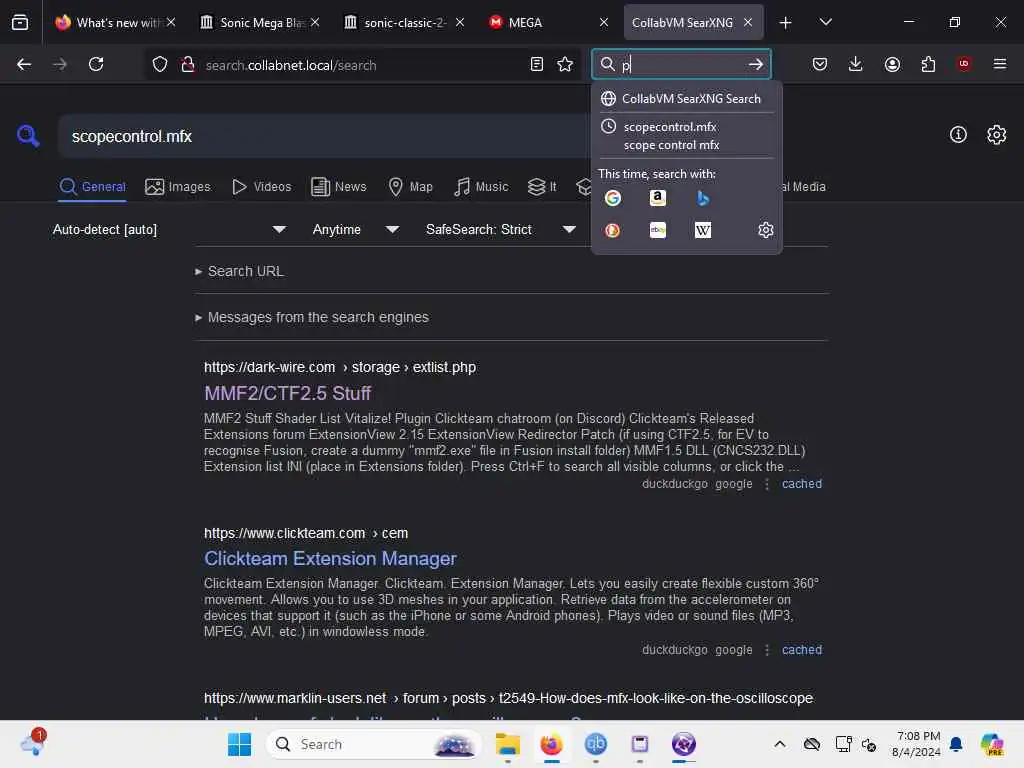Screen dimensions: 1024x768
Task: Open the SafeSearch: Strict dropdown
Action: pos(500,230)
